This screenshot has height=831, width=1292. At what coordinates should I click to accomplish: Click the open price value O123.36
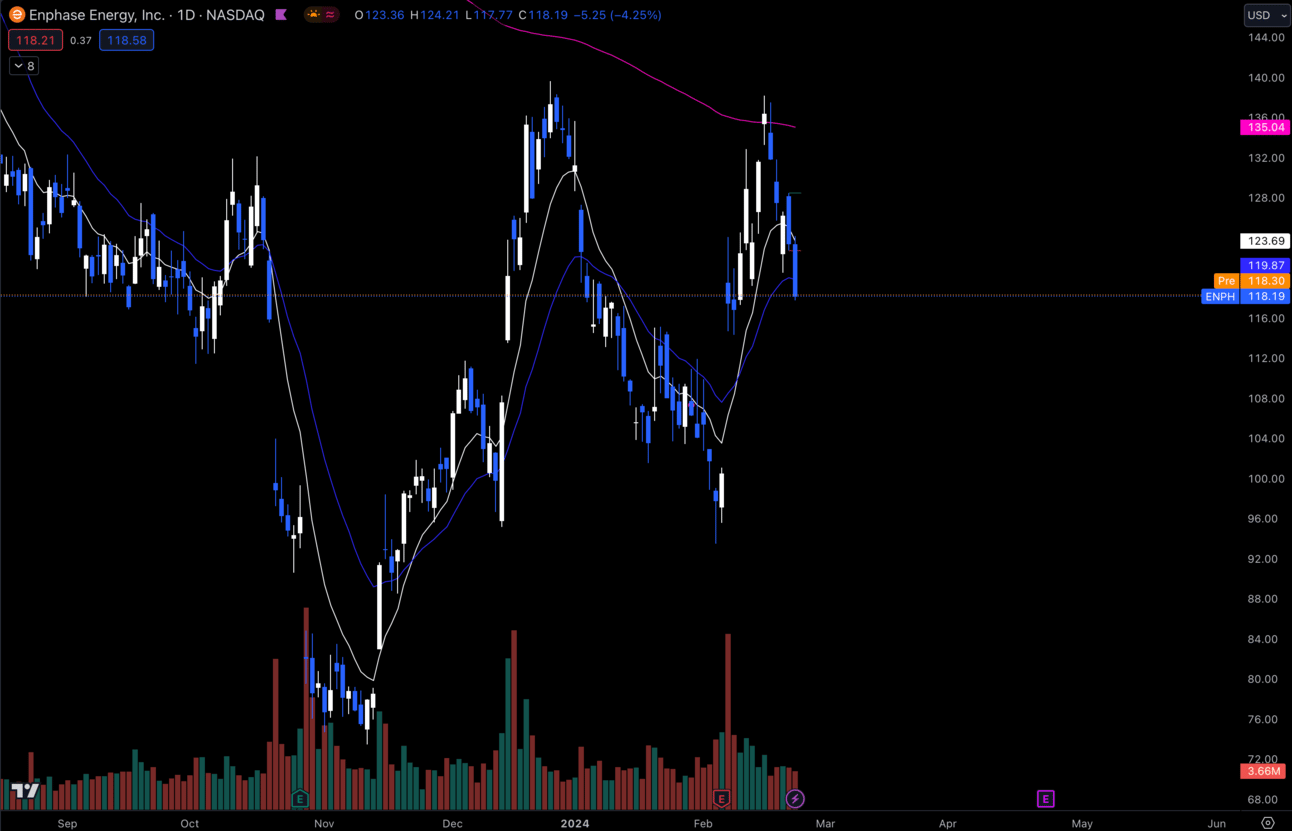(379, 15)
